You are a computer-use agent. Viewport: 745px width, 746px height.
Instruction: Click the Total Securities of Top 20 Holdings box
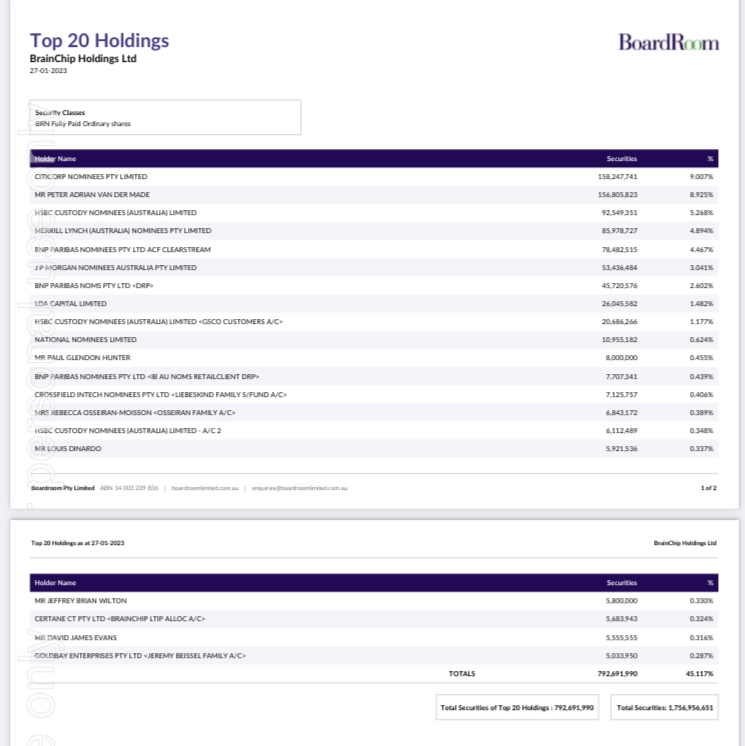pos(517,707)
